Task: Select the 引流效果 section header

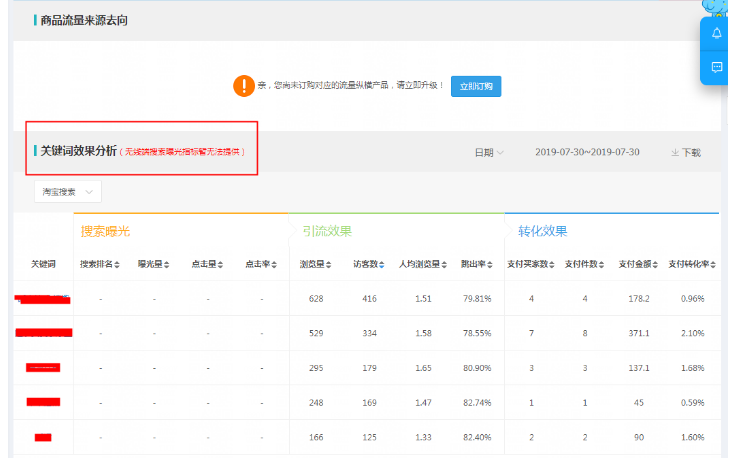Action: click(327, 231)
